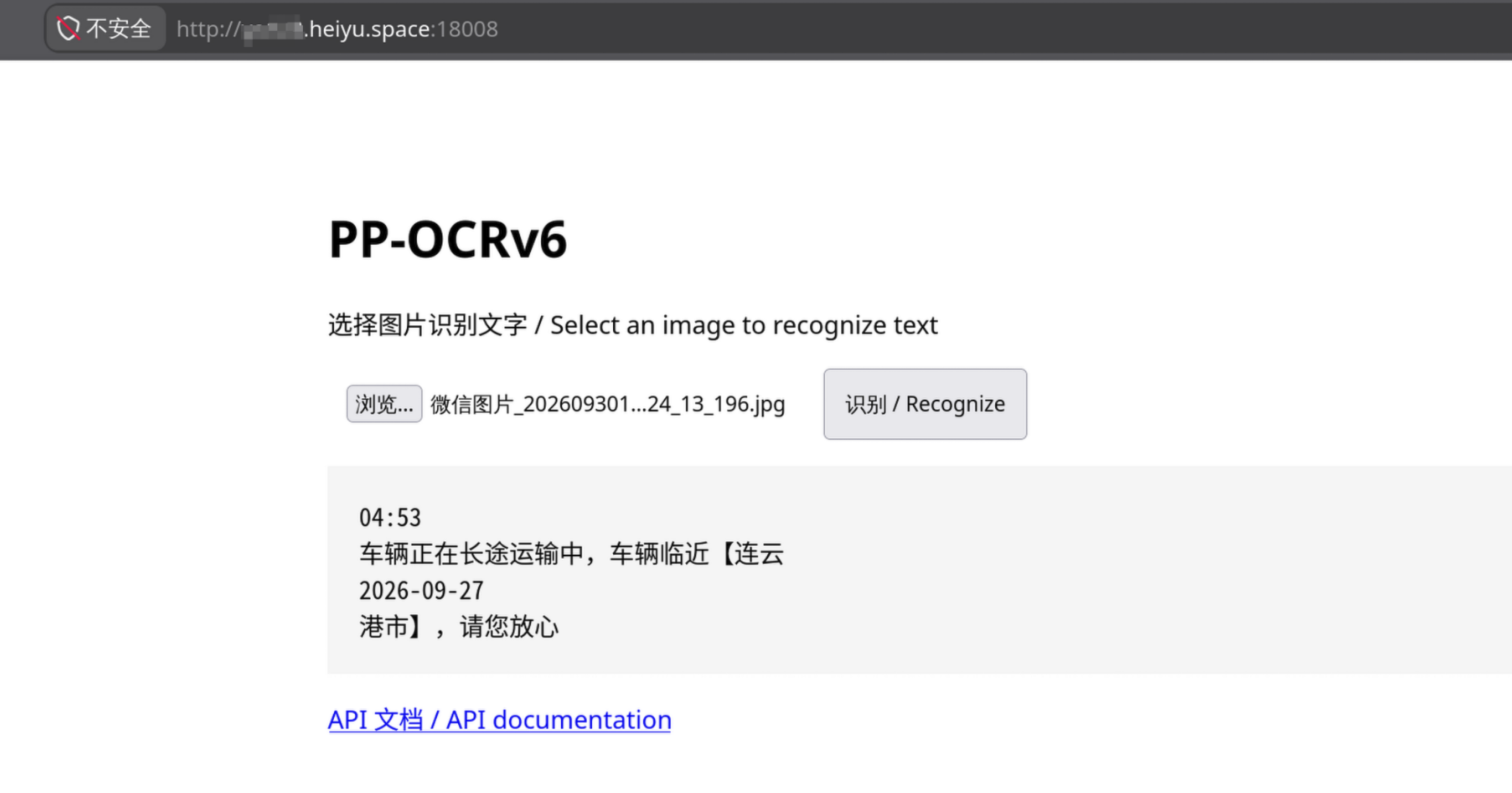Click the Select an image instruction text

pos(744,325)
